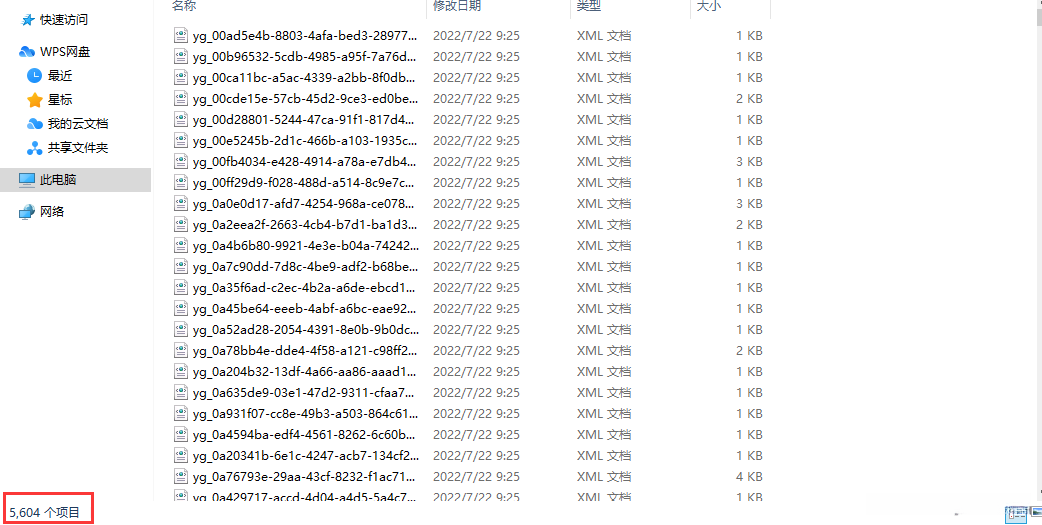This screenshot has height=525, width=1042.
Task: Open 最近 recent clock icon
Action: (35, 76)
